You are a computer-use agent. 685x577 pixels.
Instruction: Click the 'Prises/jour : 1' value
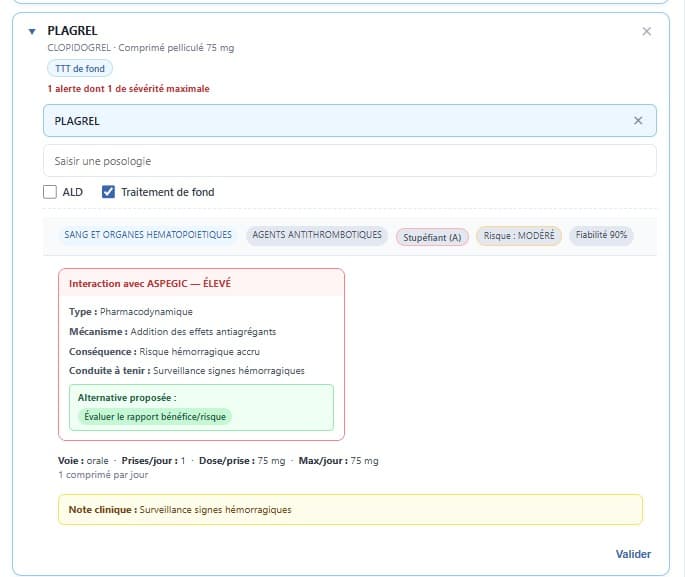pos(153,461)
